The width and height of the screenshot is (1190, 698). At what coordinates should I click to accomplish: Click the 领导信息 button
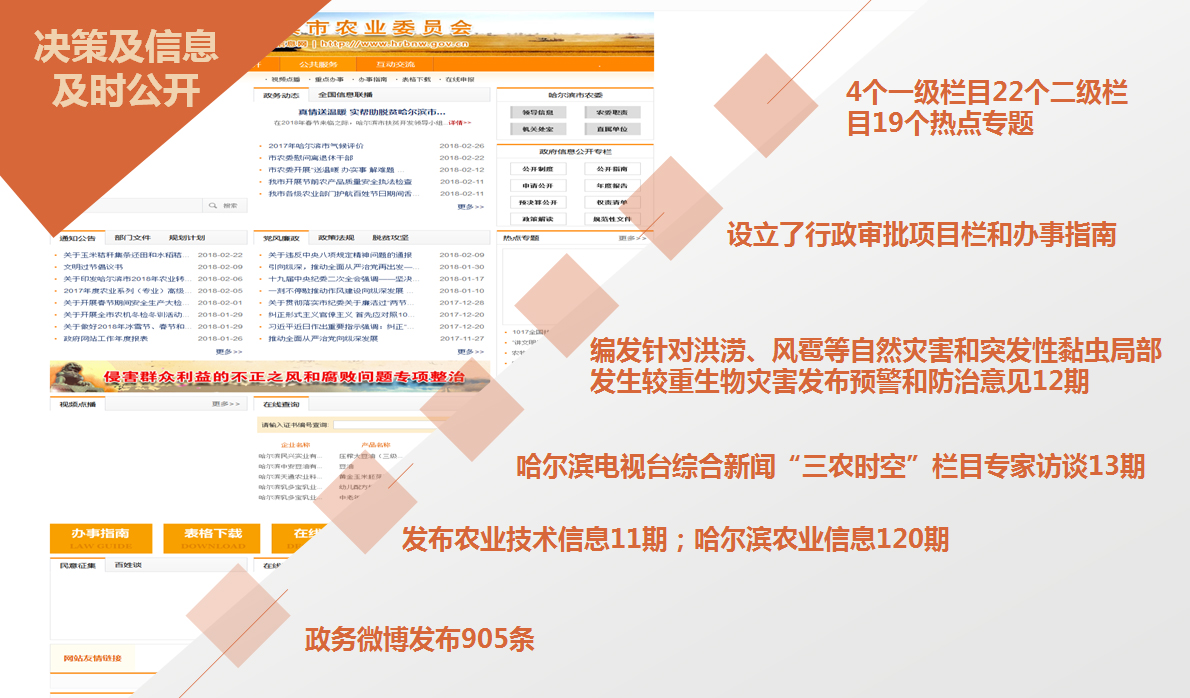coord(538,112)
